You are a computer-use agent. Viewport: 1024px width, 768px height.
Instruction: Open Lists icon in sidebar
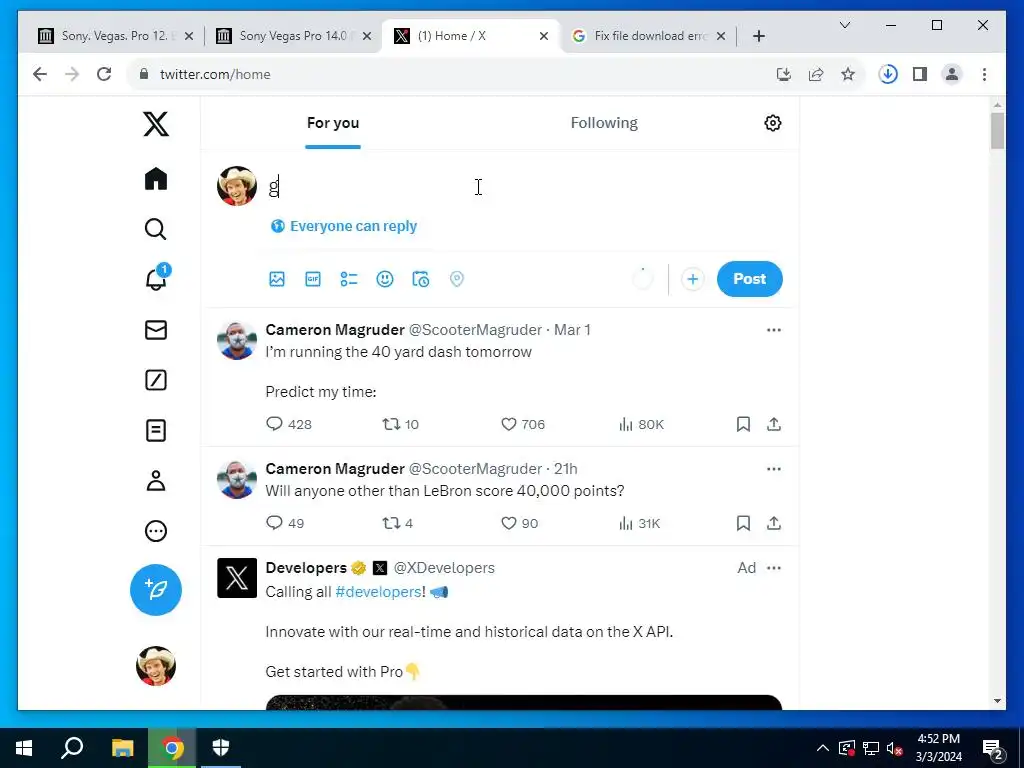point(155,430)
